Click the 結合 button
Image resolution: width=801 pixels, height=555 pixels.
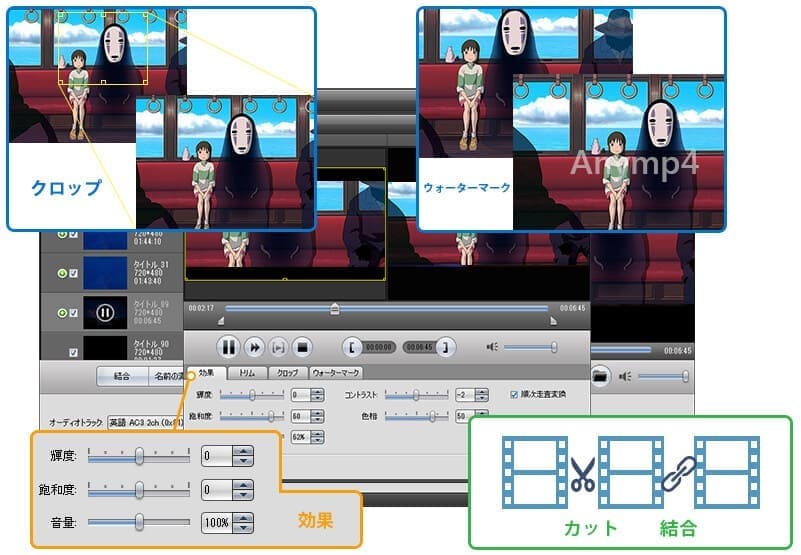coord(122,377)
